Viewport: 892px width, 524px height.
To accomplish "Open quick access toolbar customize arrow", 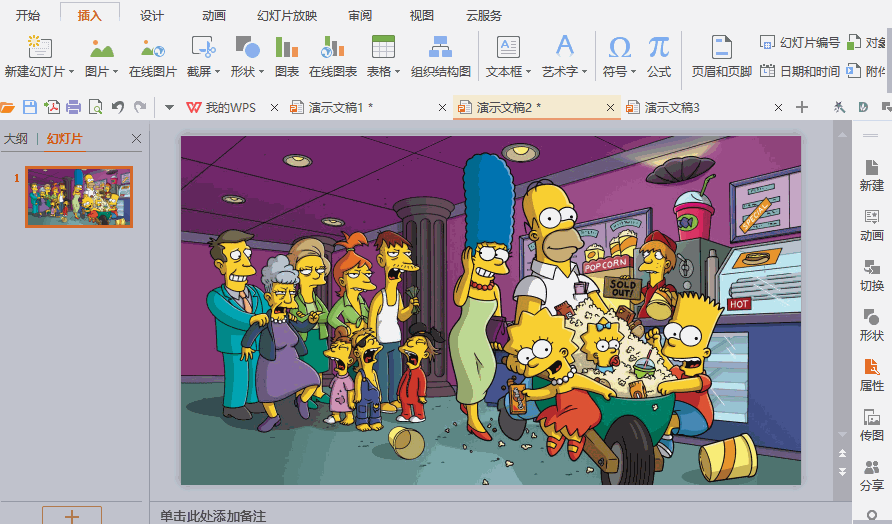I will pos(169,107).
